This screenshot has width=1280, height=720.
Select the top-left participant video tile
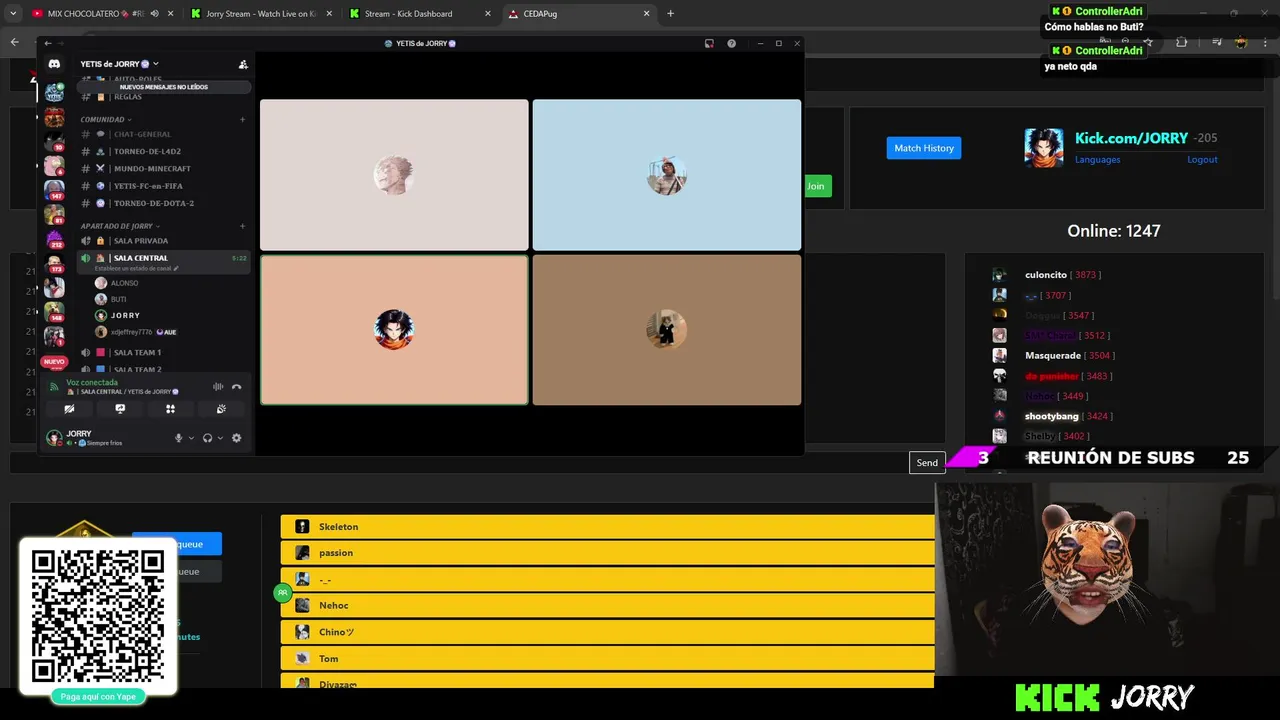click(x=394, y=175)
